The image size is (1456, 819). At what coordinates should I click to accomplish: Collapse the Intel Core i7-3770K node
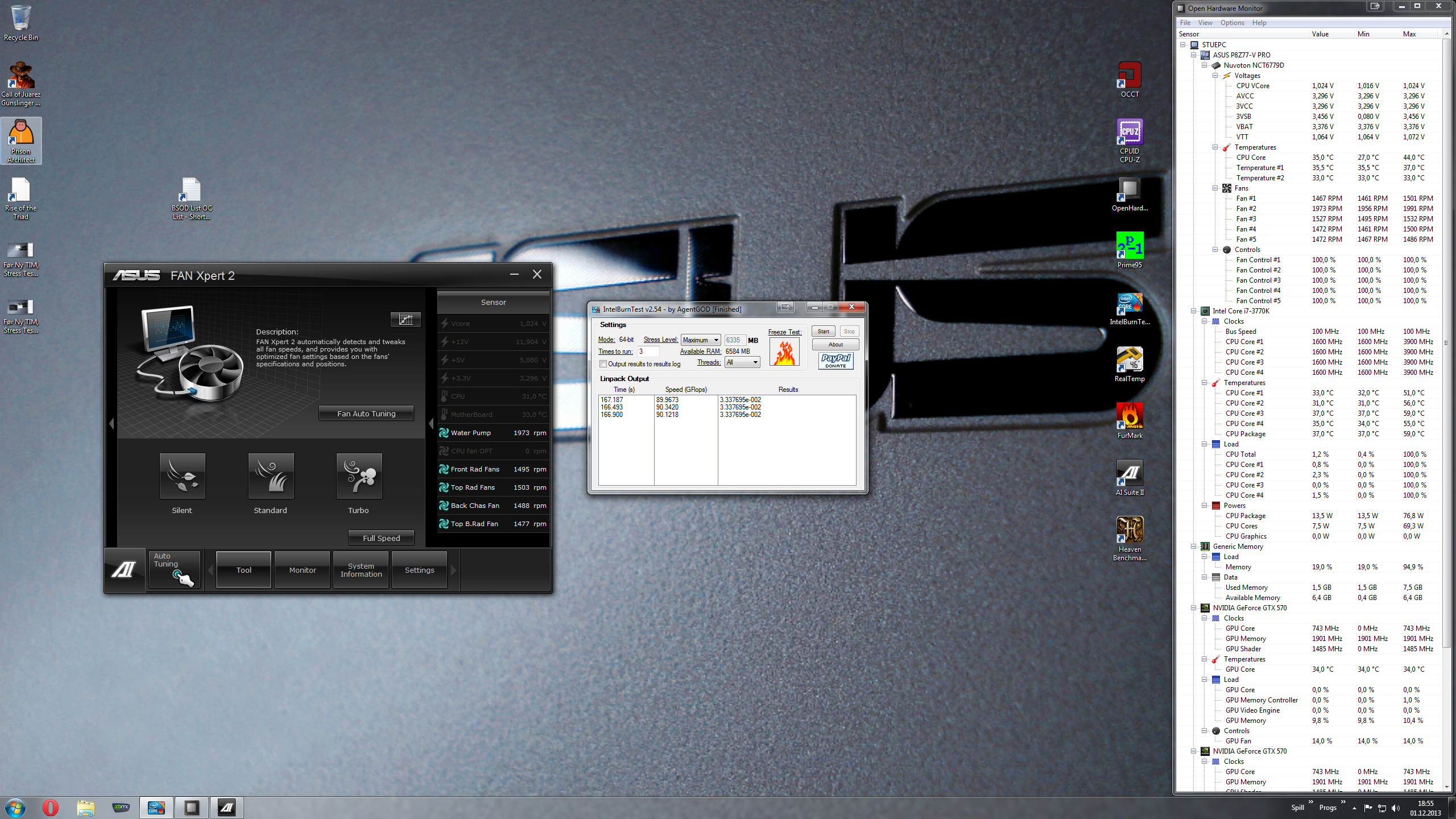(x=1193, y=311)
